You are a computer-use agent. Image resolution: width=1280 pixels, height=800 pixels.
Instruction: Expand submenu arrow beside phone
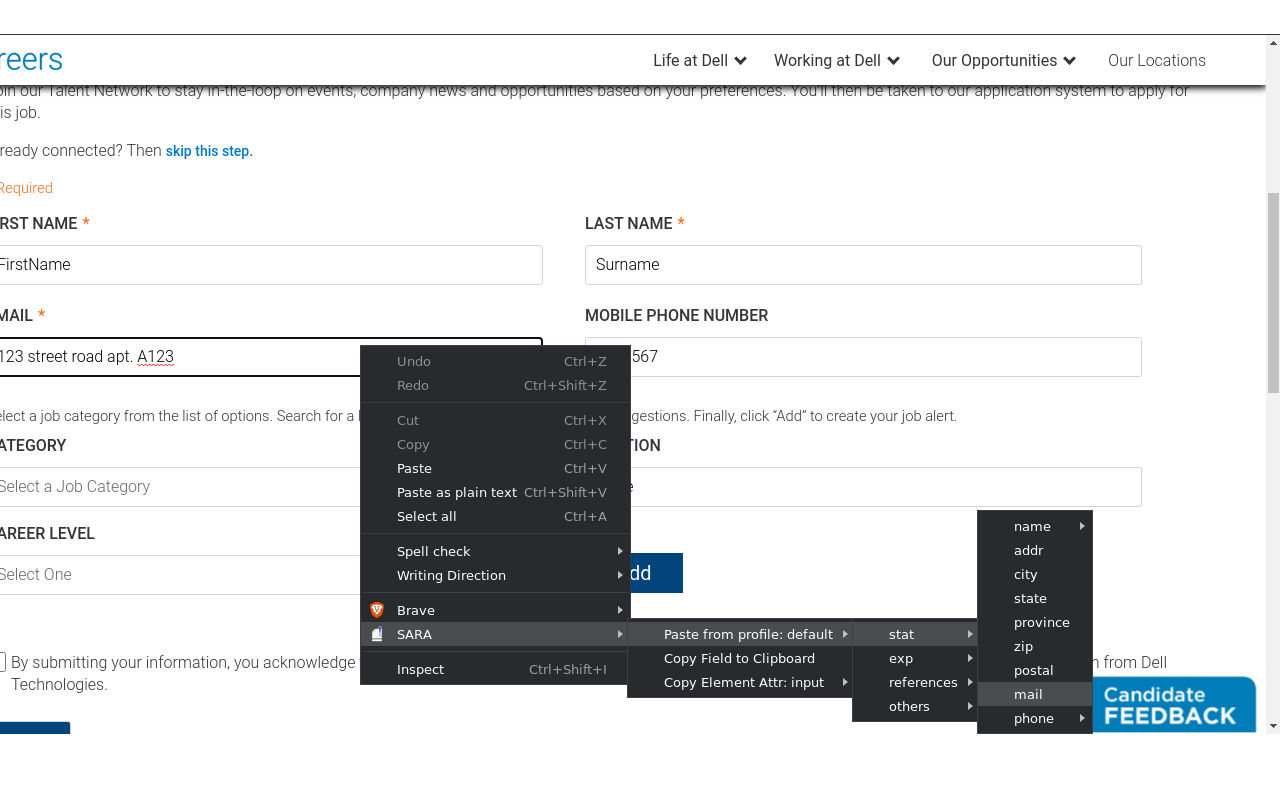tap(1082, 718)
